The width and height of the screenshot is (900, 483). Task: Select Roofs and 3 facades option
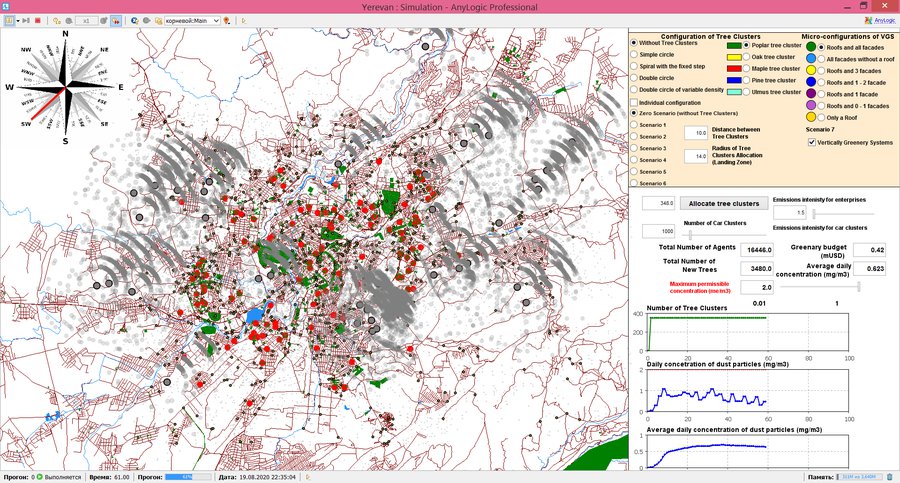click(821, 71)
